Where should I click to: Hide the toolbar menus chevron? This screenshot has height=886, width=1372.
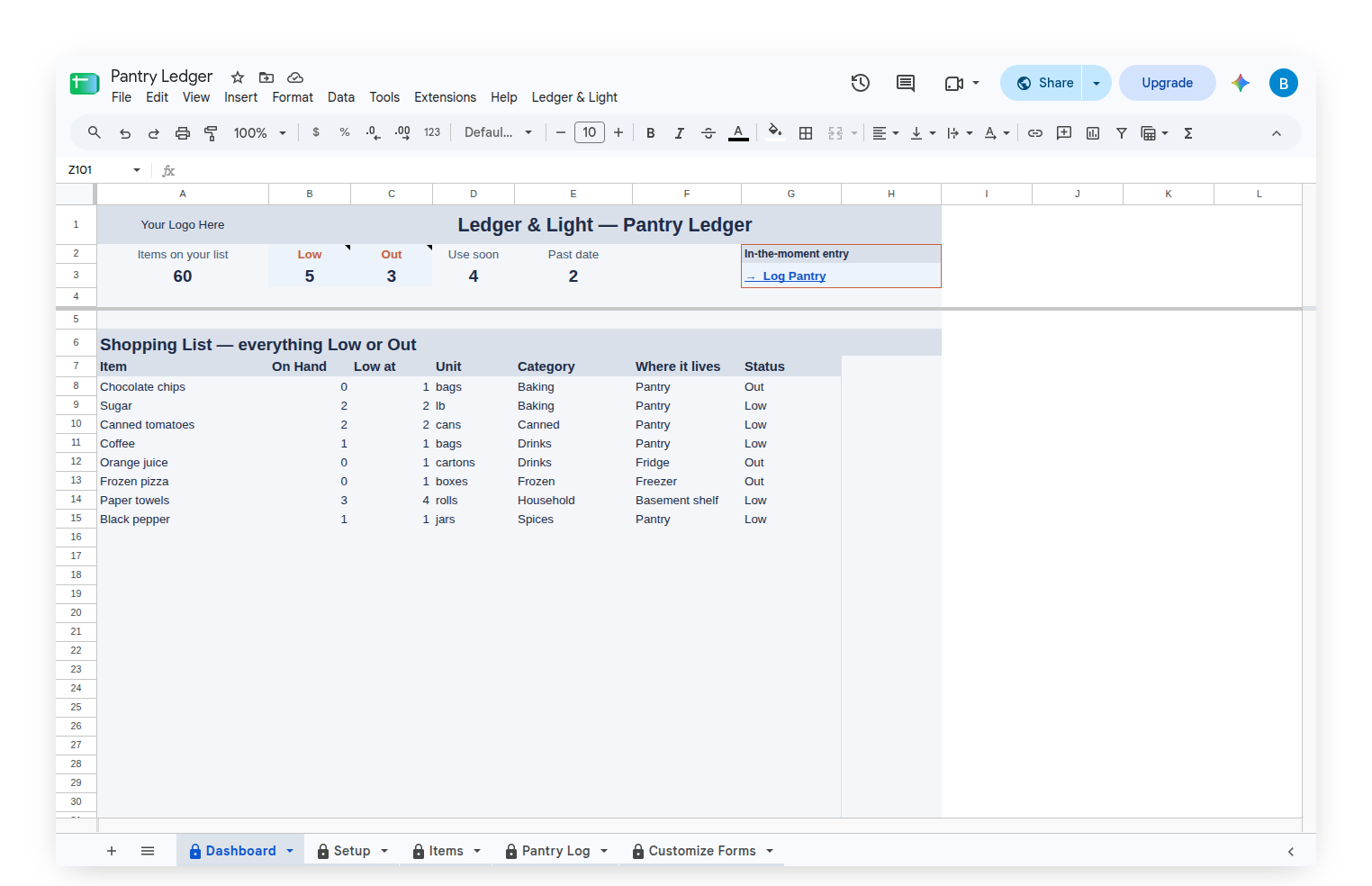click(1277, 133)
